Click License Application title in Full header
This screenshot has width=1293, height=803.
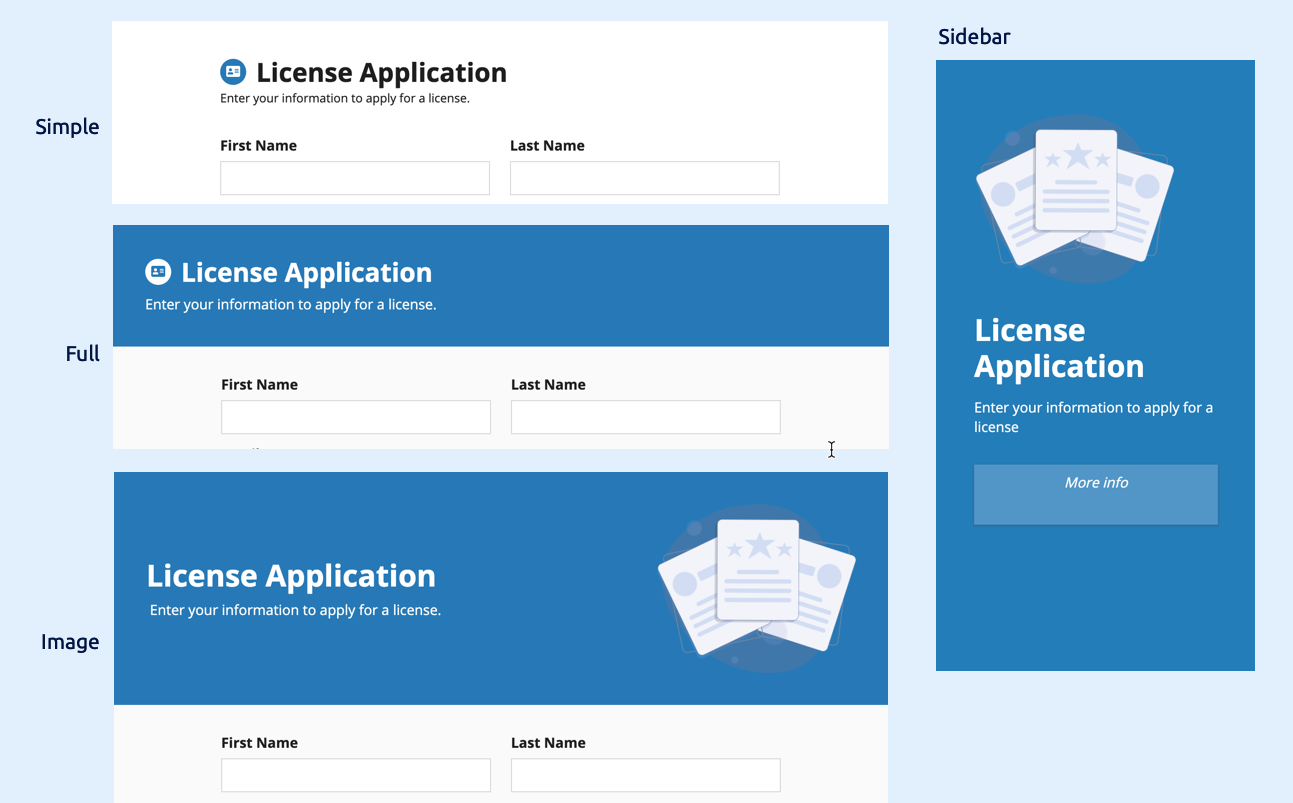tap(306, 273)
